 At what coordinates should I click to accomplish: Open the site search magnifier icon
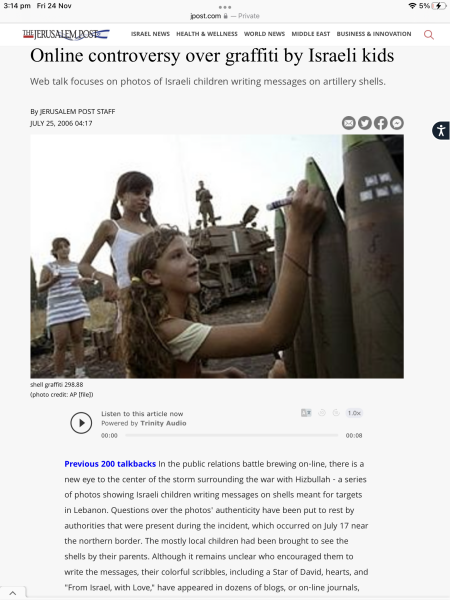click(x=429, y=35)
